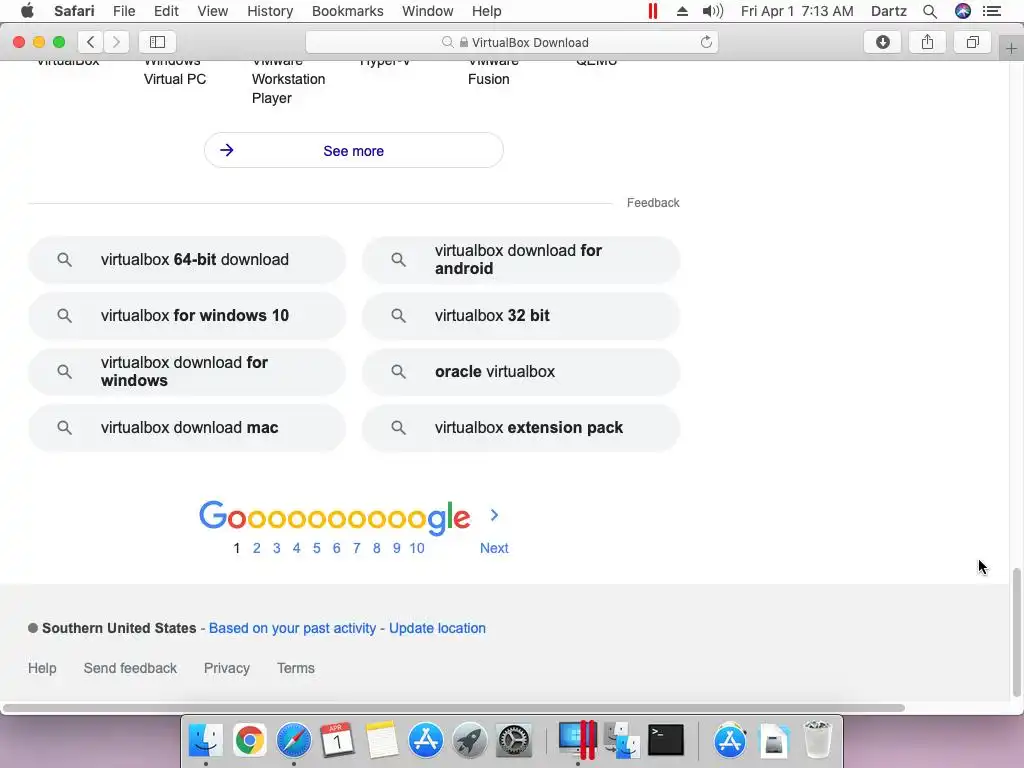
Task: Open Parallels Desktop in the Dock
Action: pos(577,740)
